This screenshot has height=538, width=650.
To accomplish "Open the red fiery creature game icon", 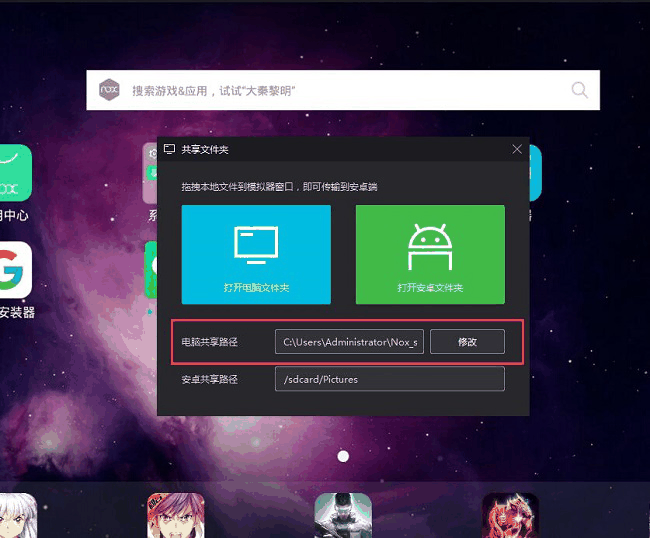I will click(x=510, y=515).
